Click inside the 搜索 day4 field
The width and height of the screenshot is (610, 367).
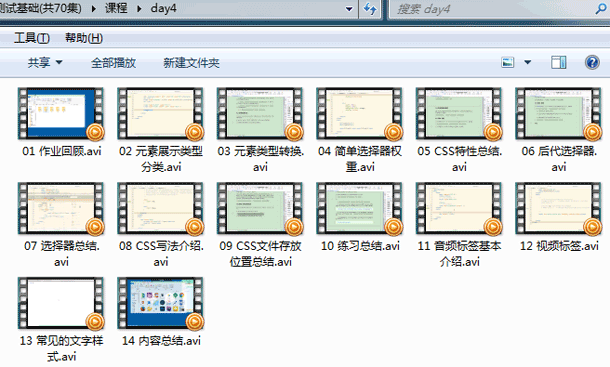492,9
